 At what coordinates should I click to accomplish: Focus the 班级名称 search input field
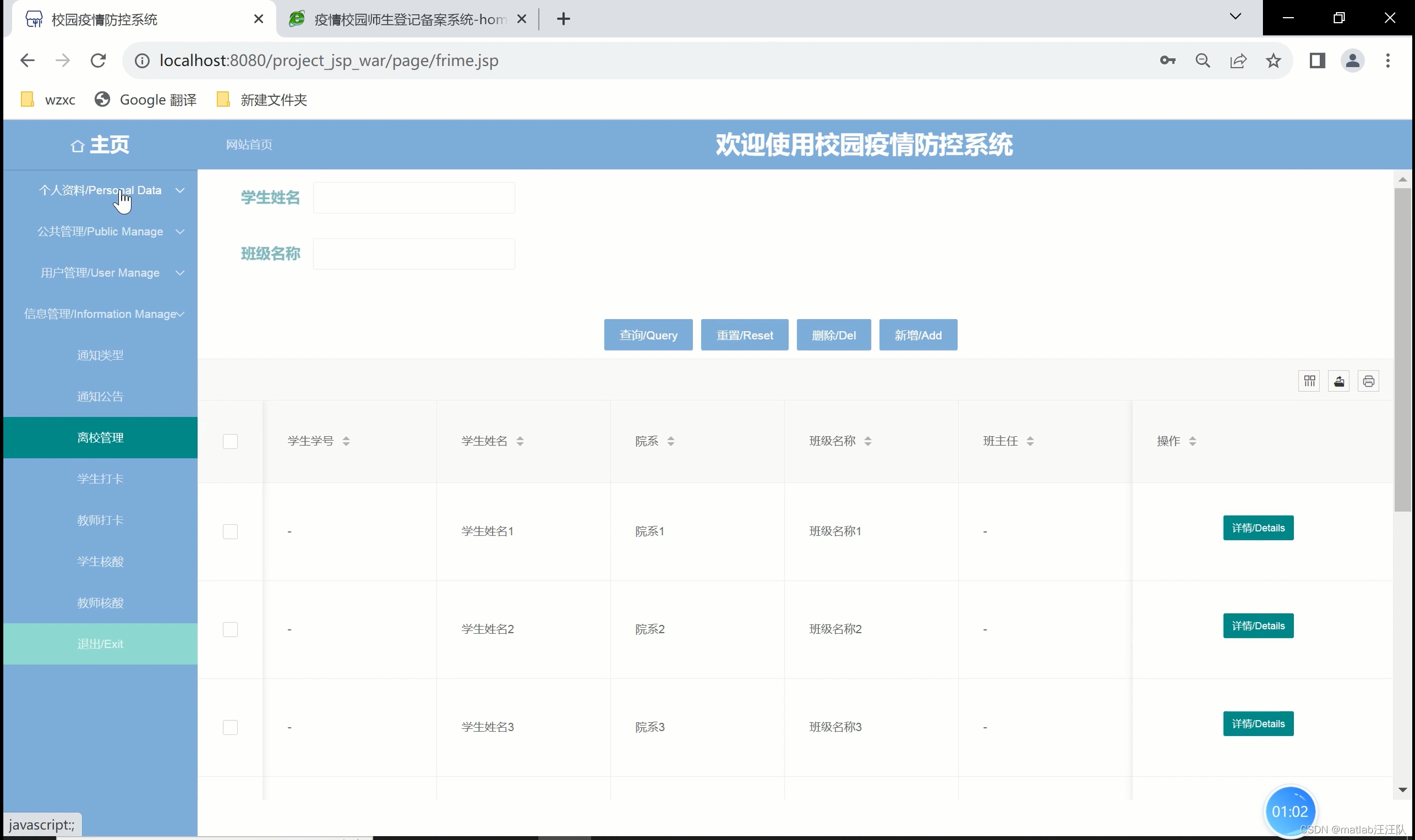[414, 254]
